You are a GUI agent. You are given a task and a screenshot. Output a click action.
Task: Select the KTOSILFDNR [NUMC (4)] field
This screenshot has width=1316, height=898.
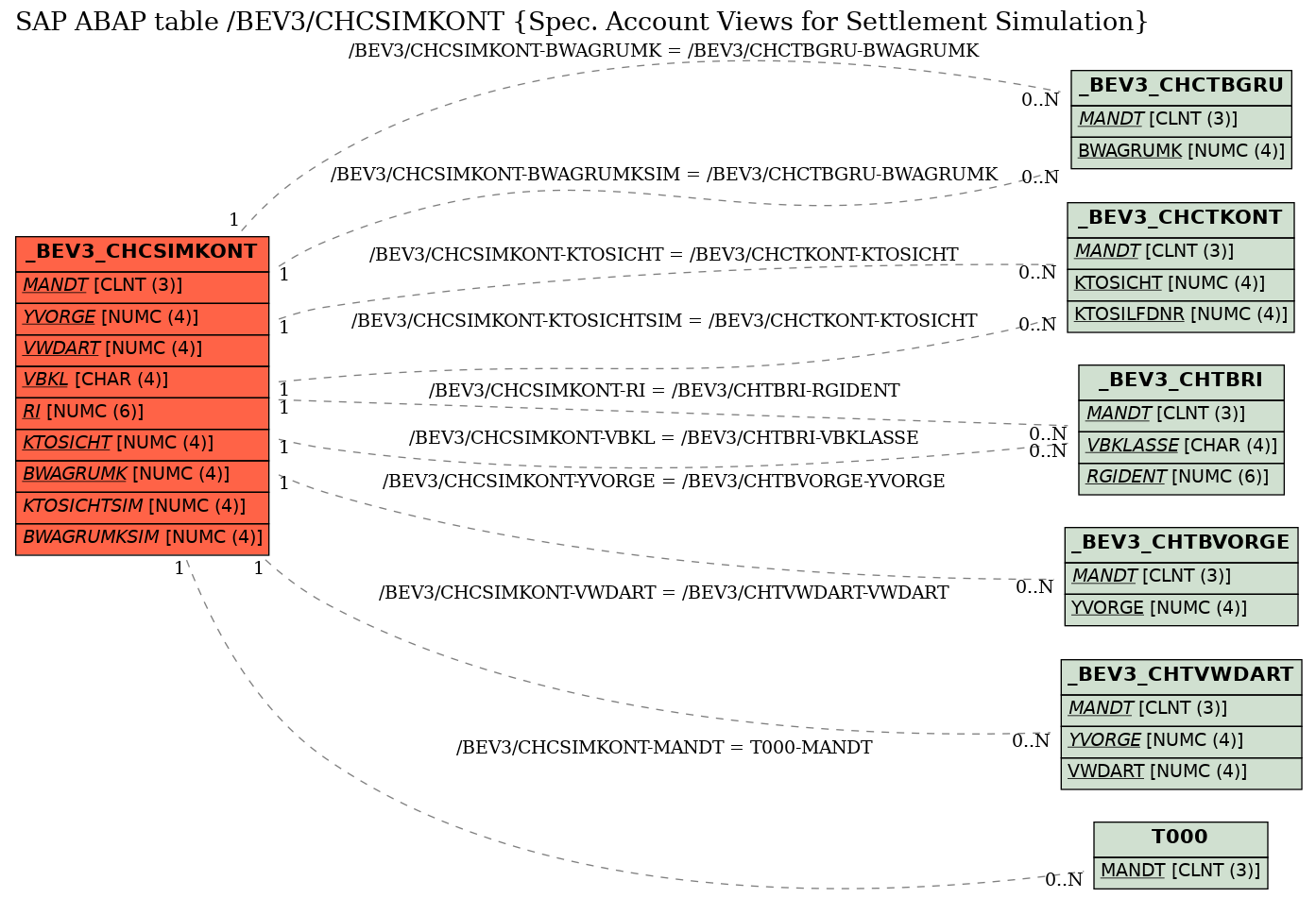[x=1181, y=314]
